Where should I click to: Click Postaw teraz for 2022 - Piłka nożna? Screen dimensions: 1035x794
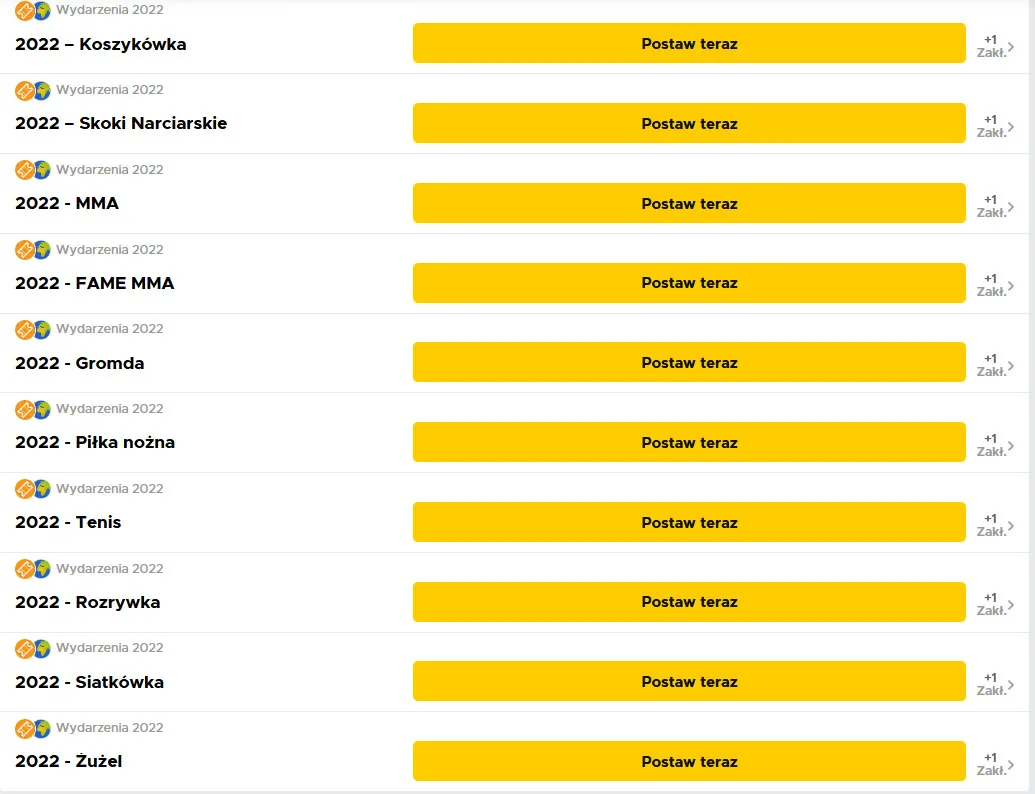click(689, 442)
